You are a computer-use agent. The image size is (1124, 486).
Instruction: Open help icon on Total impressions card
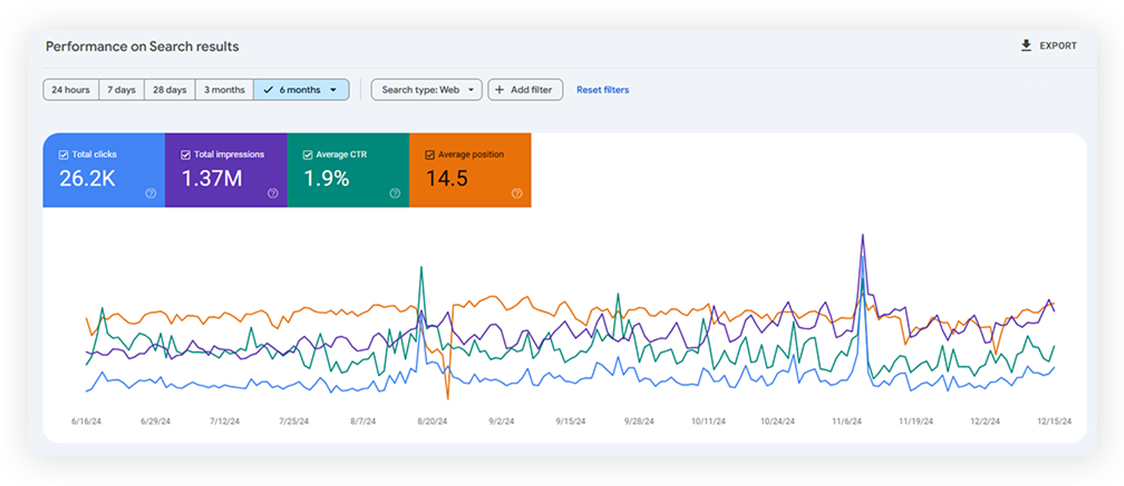(x=273, y=193)
